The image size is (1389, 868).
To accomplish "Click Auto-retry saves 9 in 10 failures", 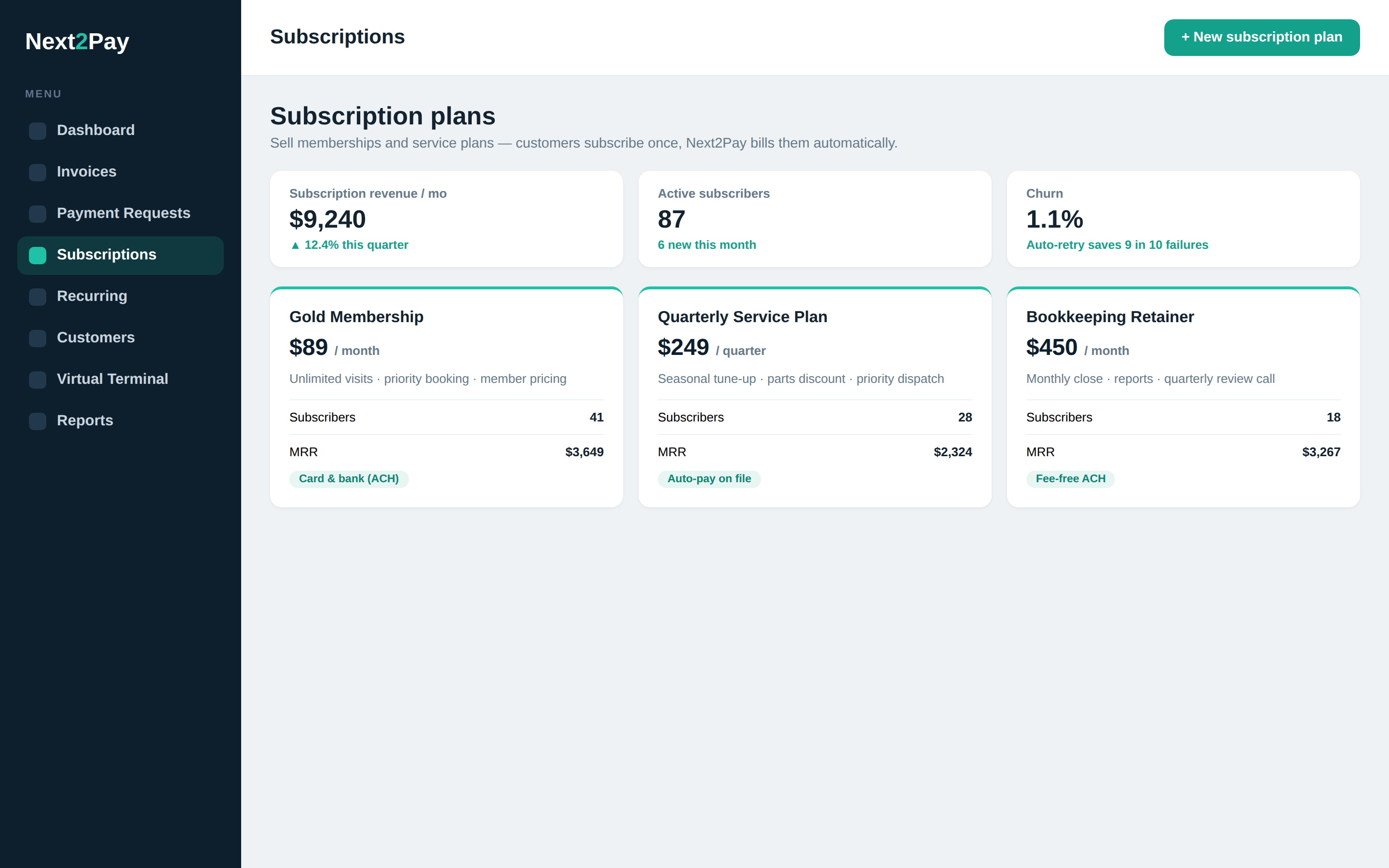I will 1117,245.
